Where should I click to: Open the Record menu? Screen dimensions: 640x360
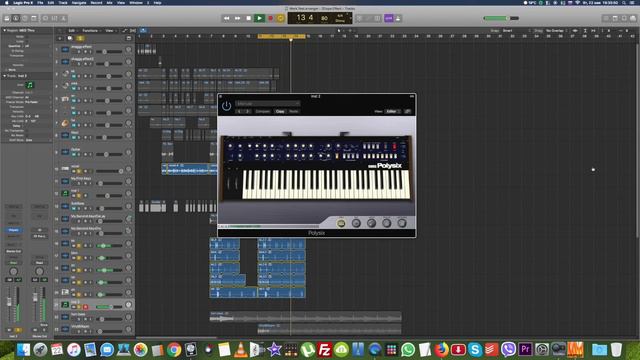click(x=96, y=2)
